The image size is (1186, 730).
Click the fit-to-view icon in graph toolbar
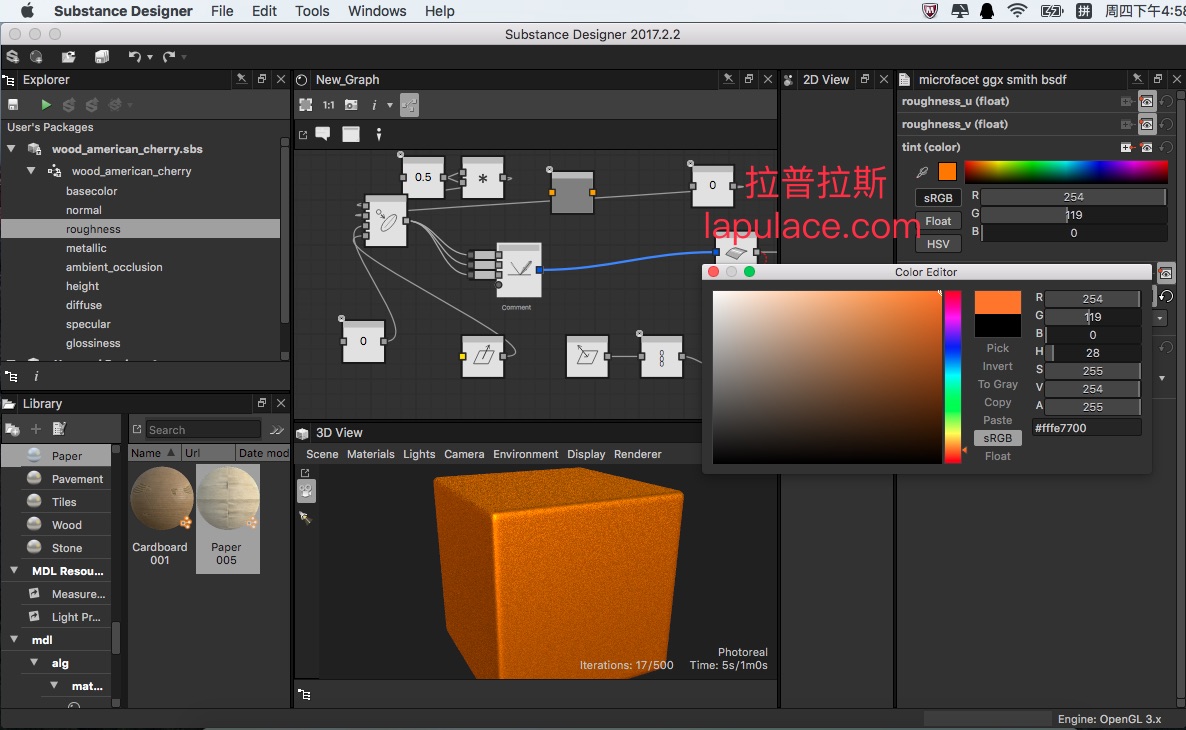(x=306, y=104)
